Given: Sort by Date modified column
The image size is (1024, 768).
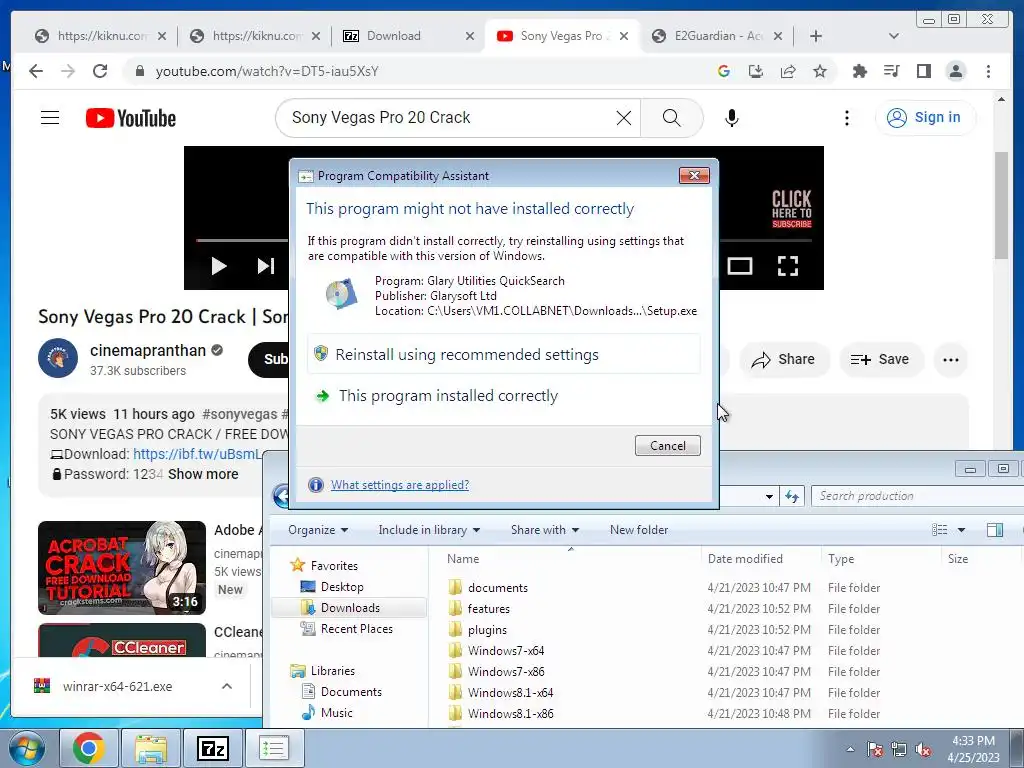Looking at the screenshot, I should pyautogui.click(x=744, y=558).
